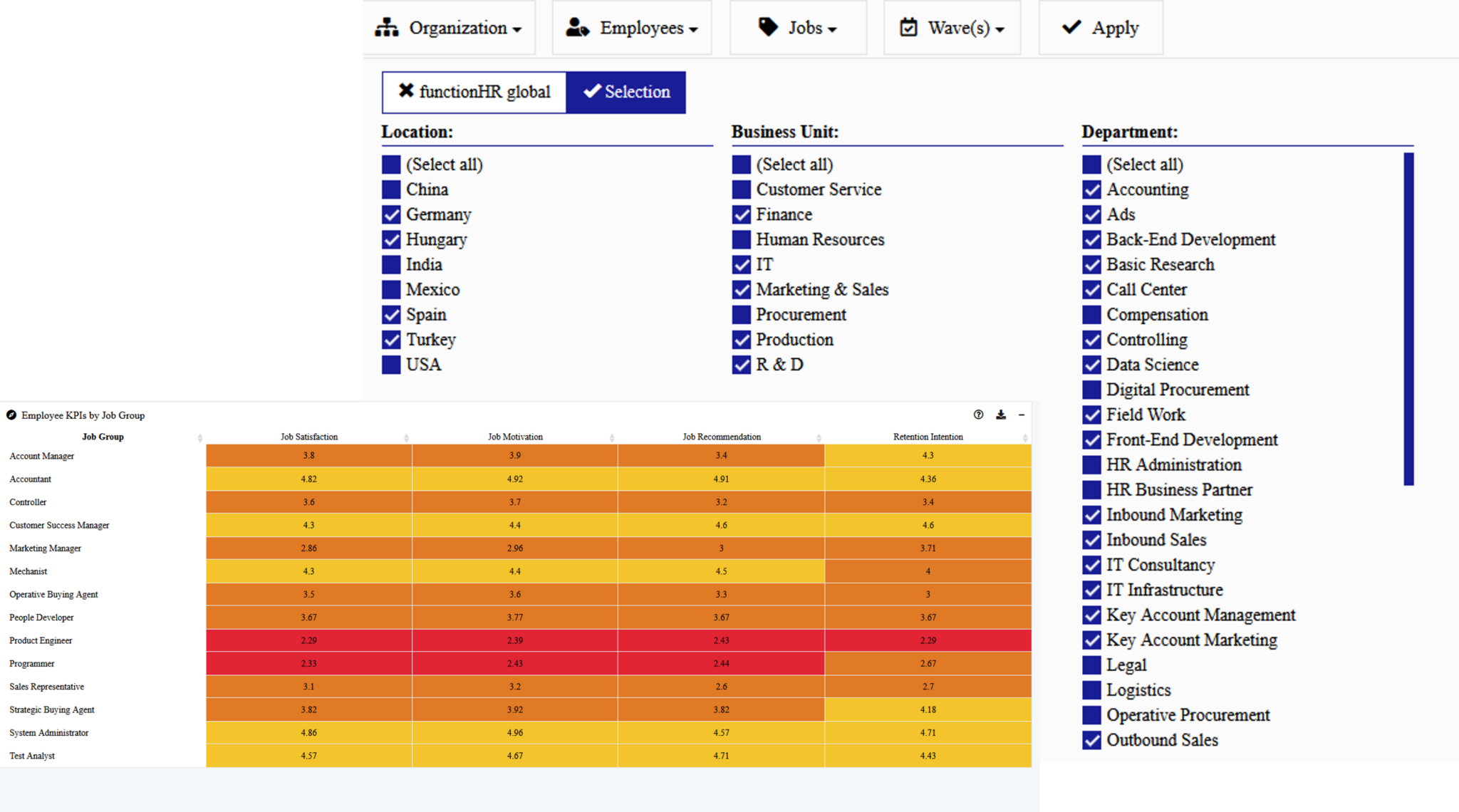Screen dimensions: 1459x812
Task: Click the Wave(s) calendar icon
Action: (908, 27)
